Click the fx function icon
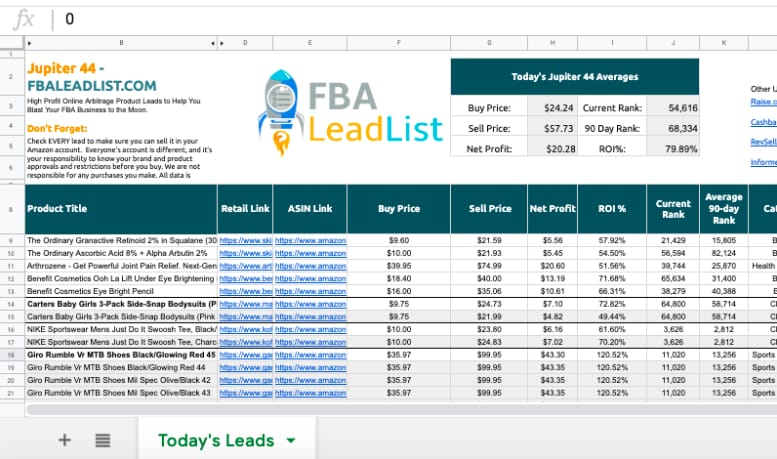The width and height of the screenshot is (777, 459). click(24, 19)
